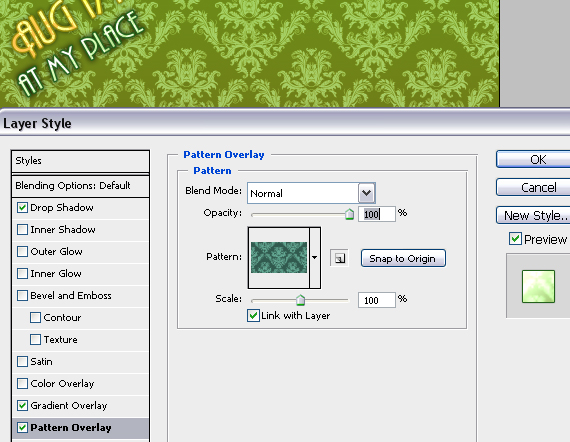Enable the Satin checkbox
This screenshot has height=442, width=570.
tap(23, 362)
